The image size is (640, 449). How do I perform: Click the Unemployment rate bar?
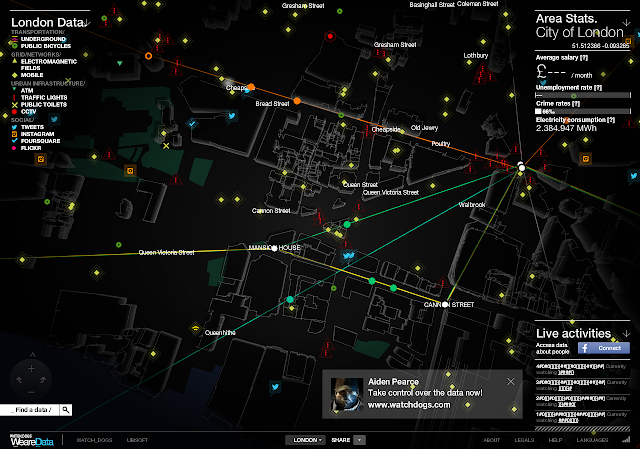tap(583, 95)
